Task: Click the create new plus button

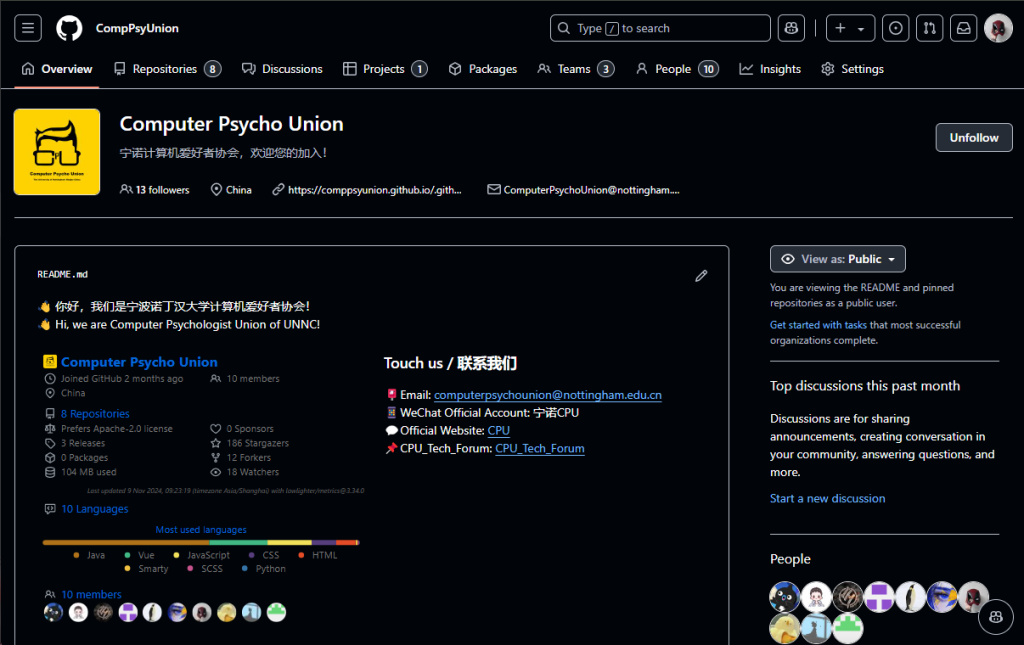Action: (x=840, y=28)
